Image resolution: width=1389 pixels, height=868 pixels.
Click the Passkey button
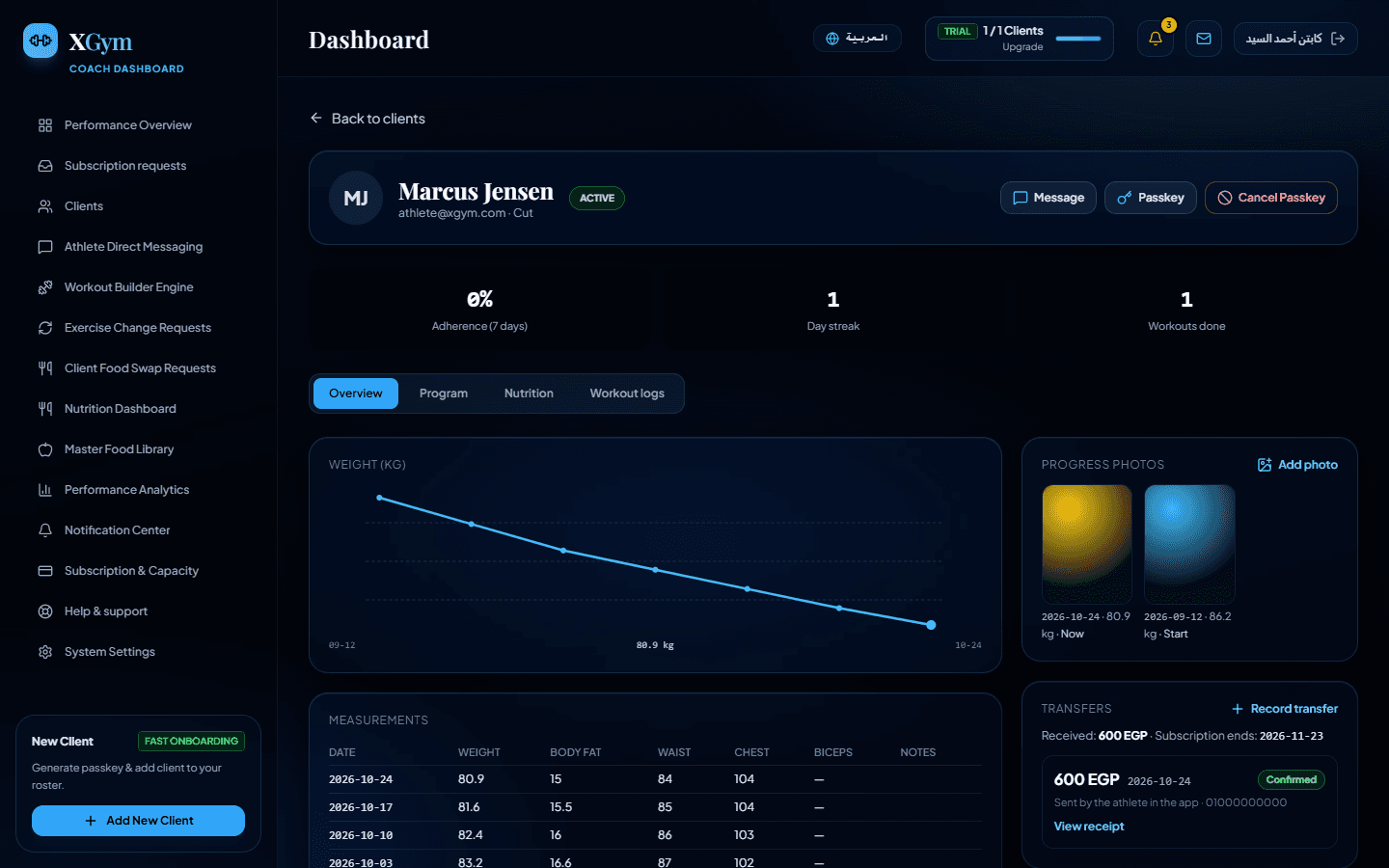pos(1151,198)
